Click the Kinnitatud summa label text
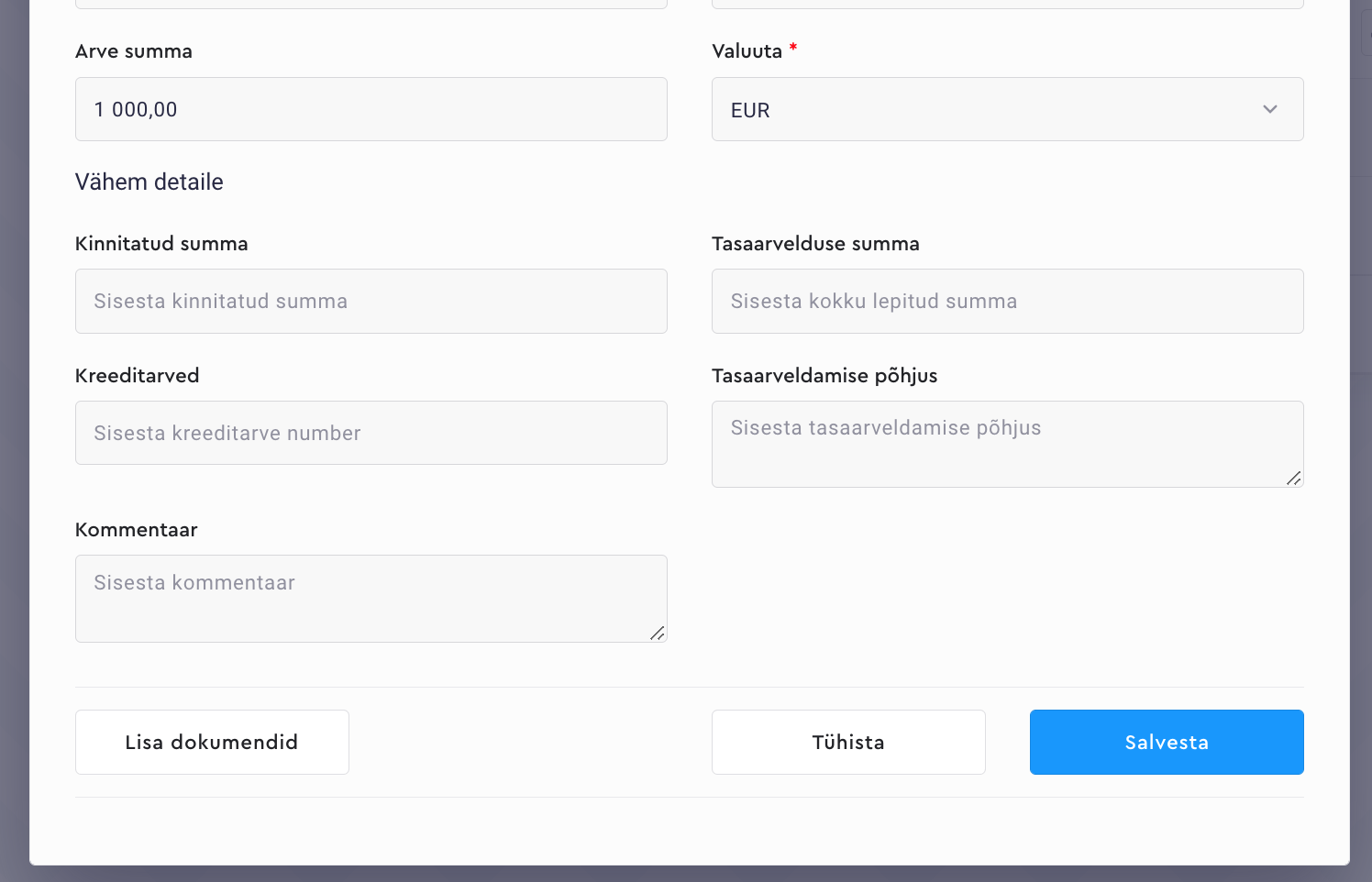This screenshot has height=882, width=1372. (161, 244)
